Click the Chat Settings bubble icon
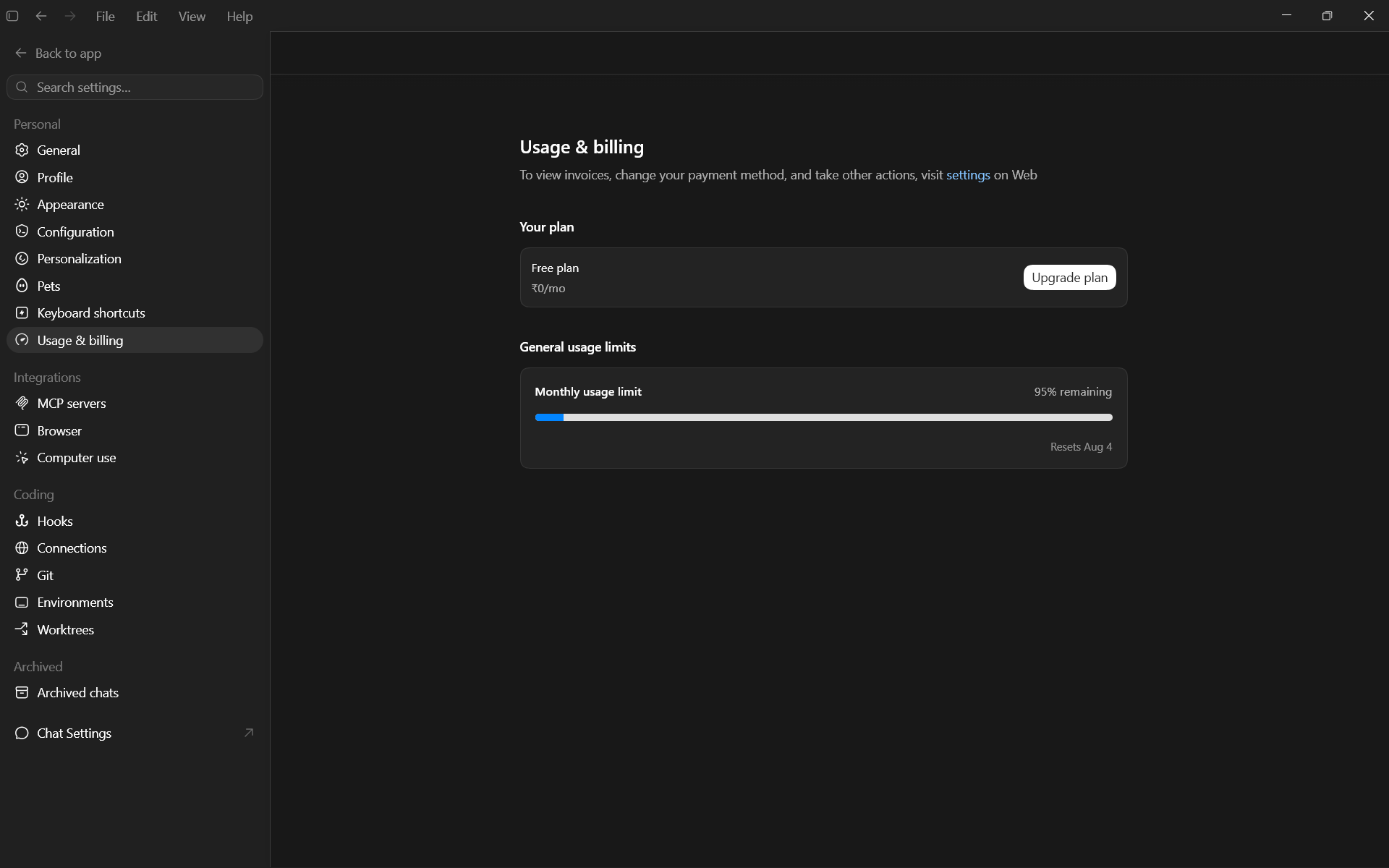 pyautogui.click(x=22, y=733)
